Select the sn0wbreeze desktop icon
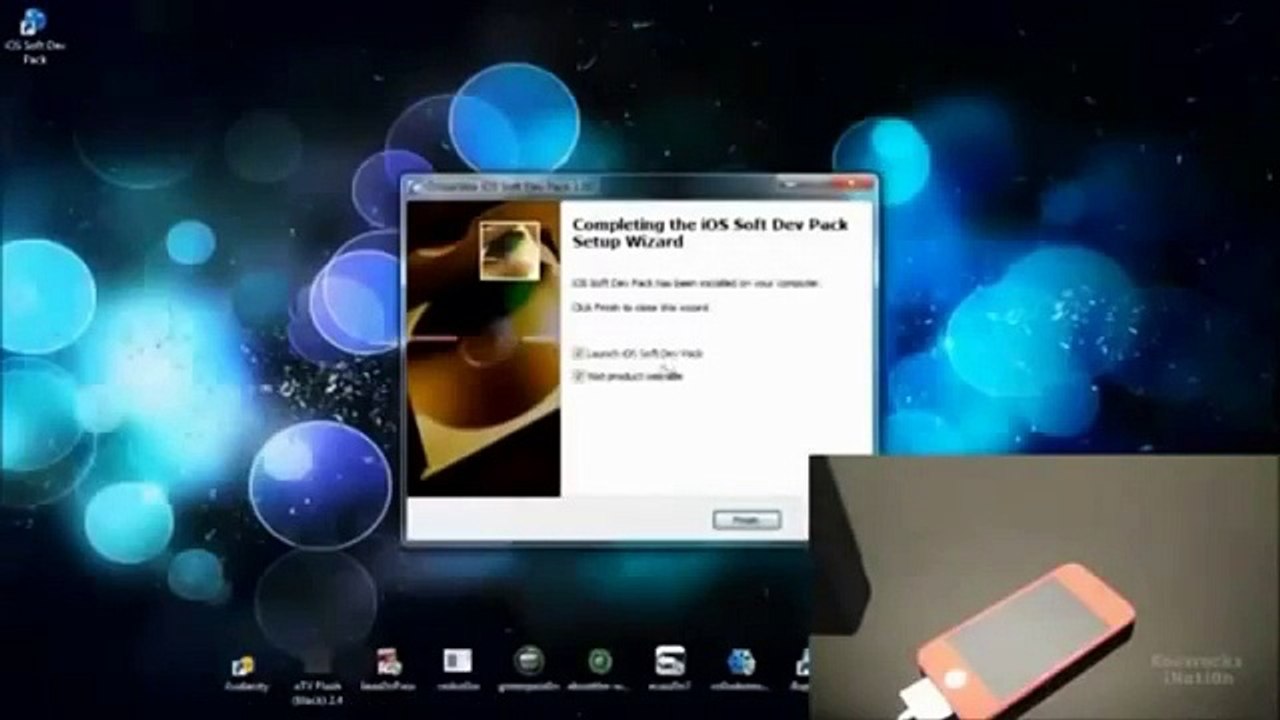1280x720 pixels. coord(740,669)
